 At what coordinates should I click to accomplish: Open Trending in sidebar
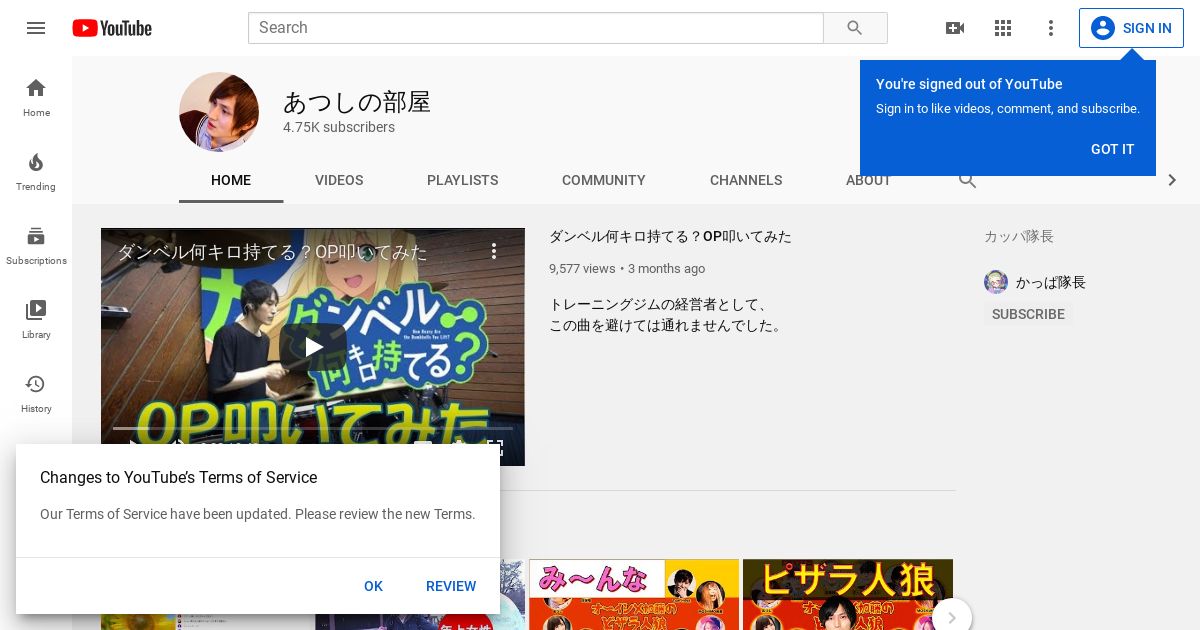pos(36,171)
